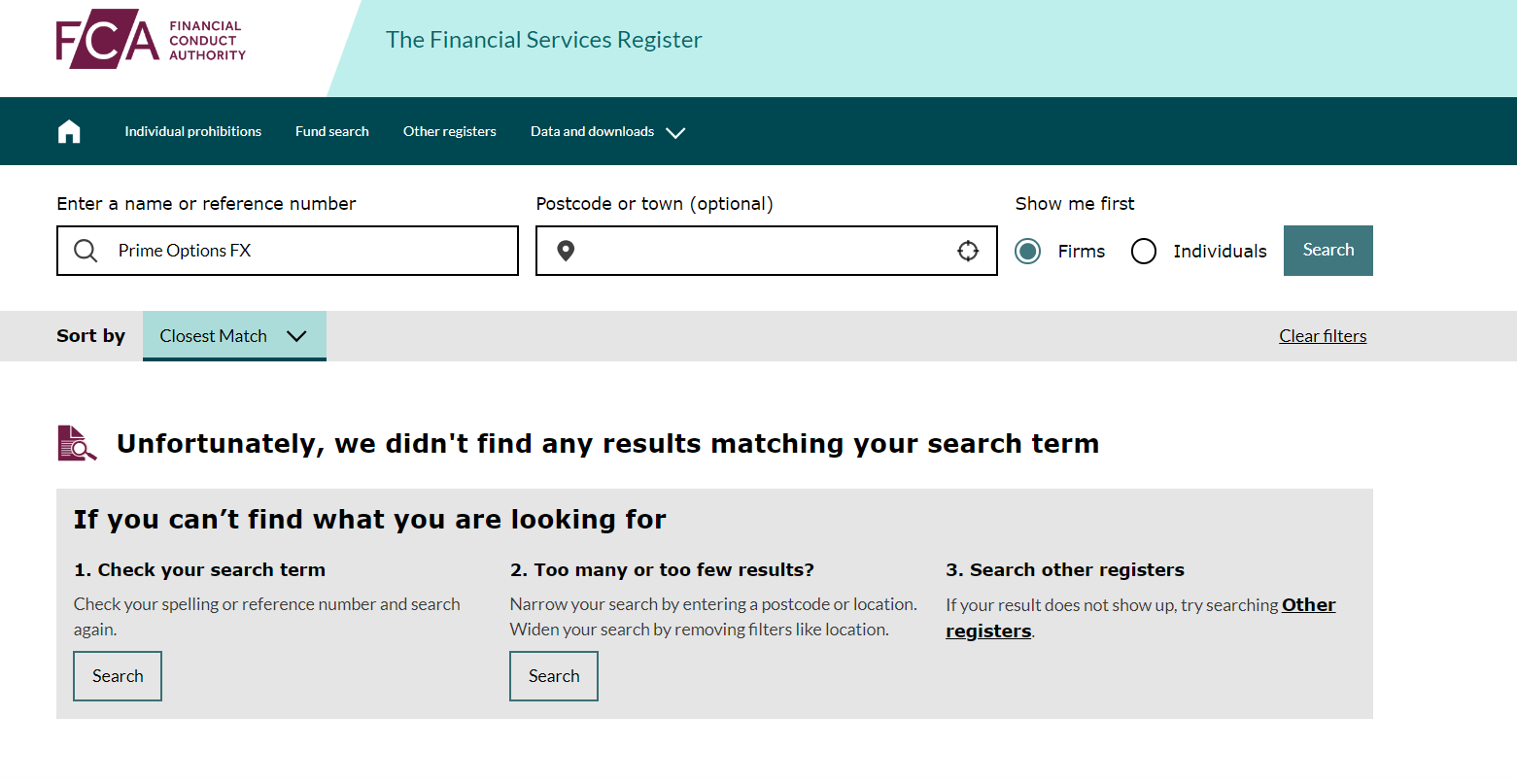The height and width of the screenshot is (784, 1517).
Task: Follow the Other registers link in help text
Action: 1308,605
